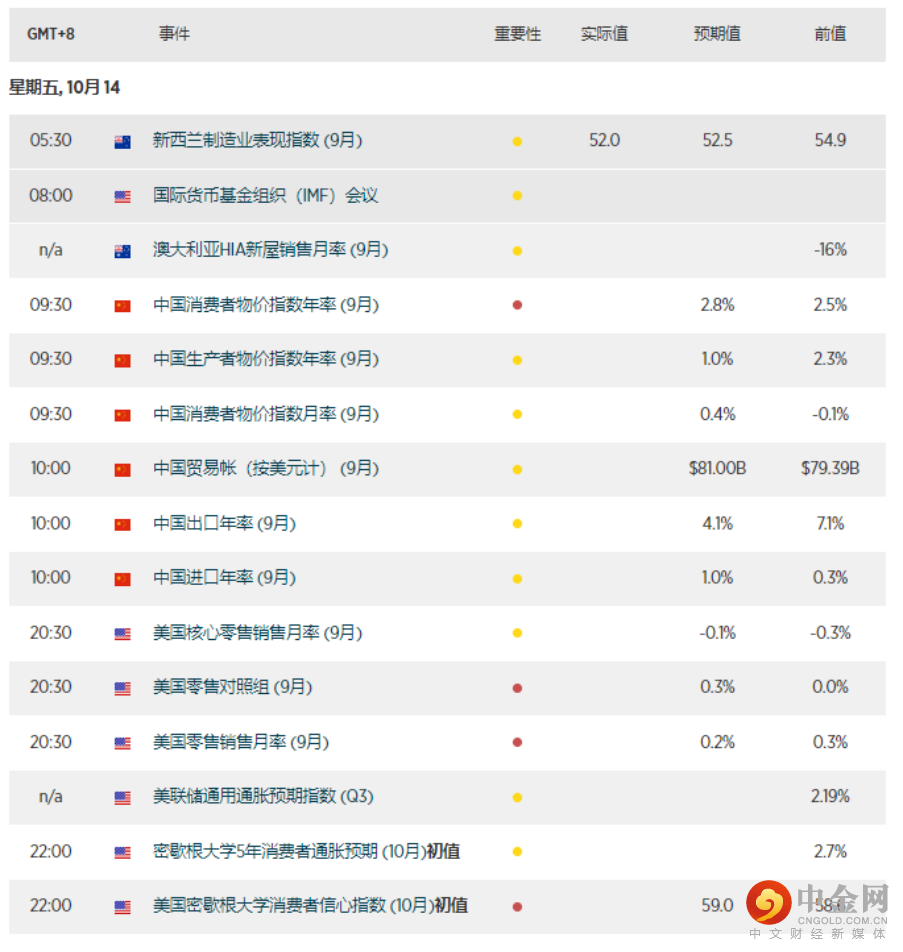Click the 实际值 column header
This screenshot has height=952, width=903.
(x=604, y=33)
